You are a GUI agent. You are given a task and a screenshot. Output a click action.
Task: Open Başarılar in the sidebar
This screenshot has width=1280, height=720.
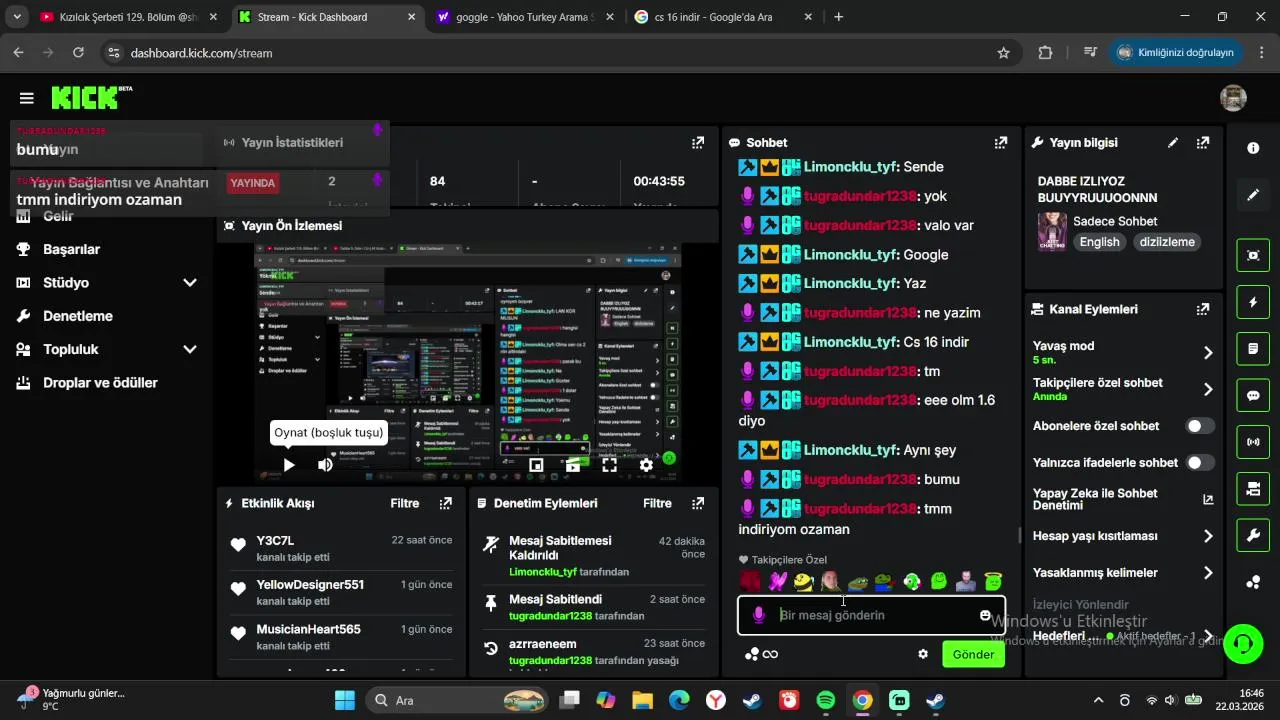click(x=71, y=249)
